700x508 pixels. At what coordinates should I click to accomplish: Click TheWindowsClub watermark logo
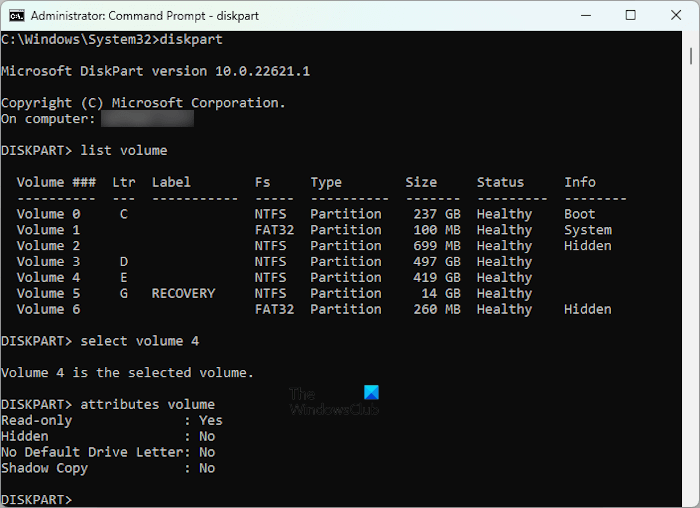click(334, 402)
